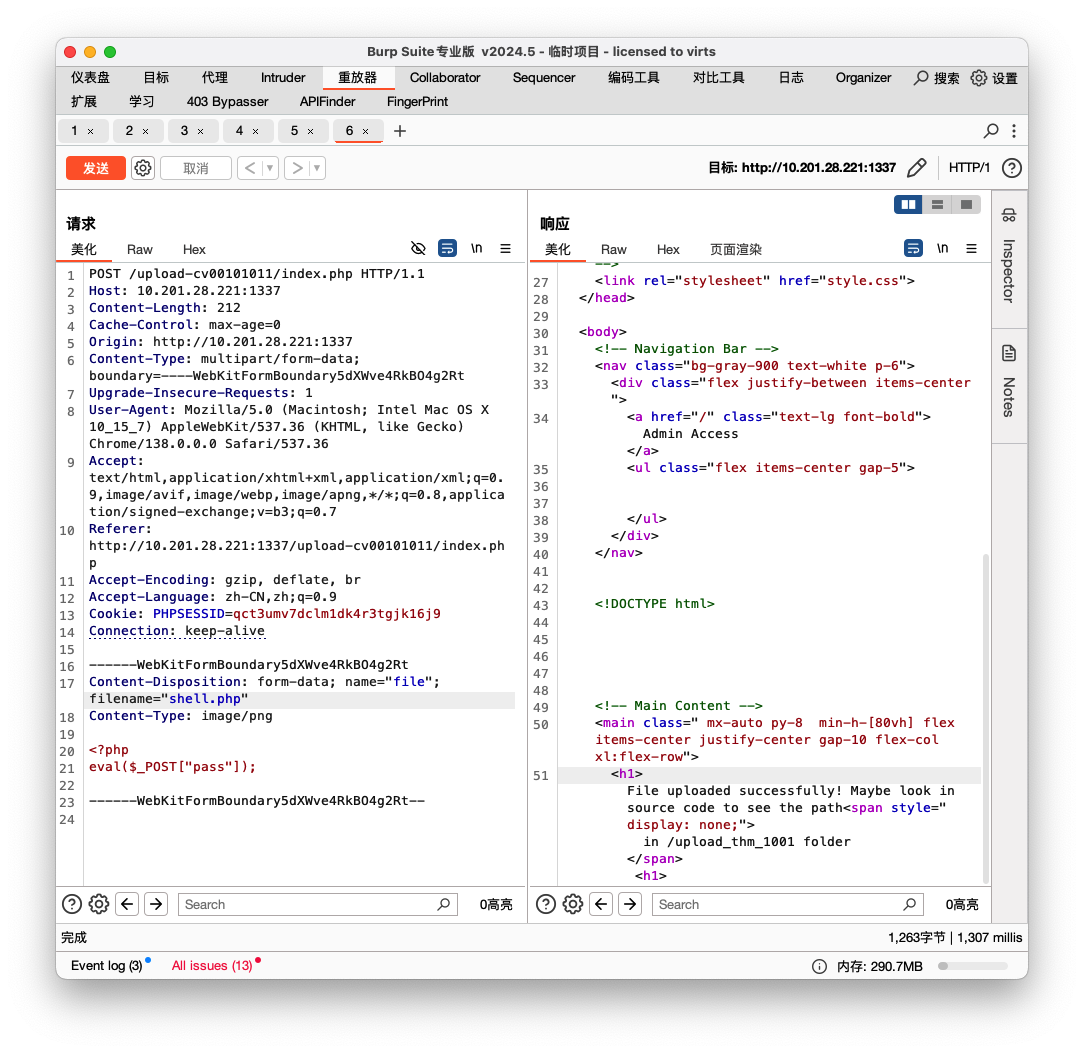Open the Sequencer tab

[543, 77]
